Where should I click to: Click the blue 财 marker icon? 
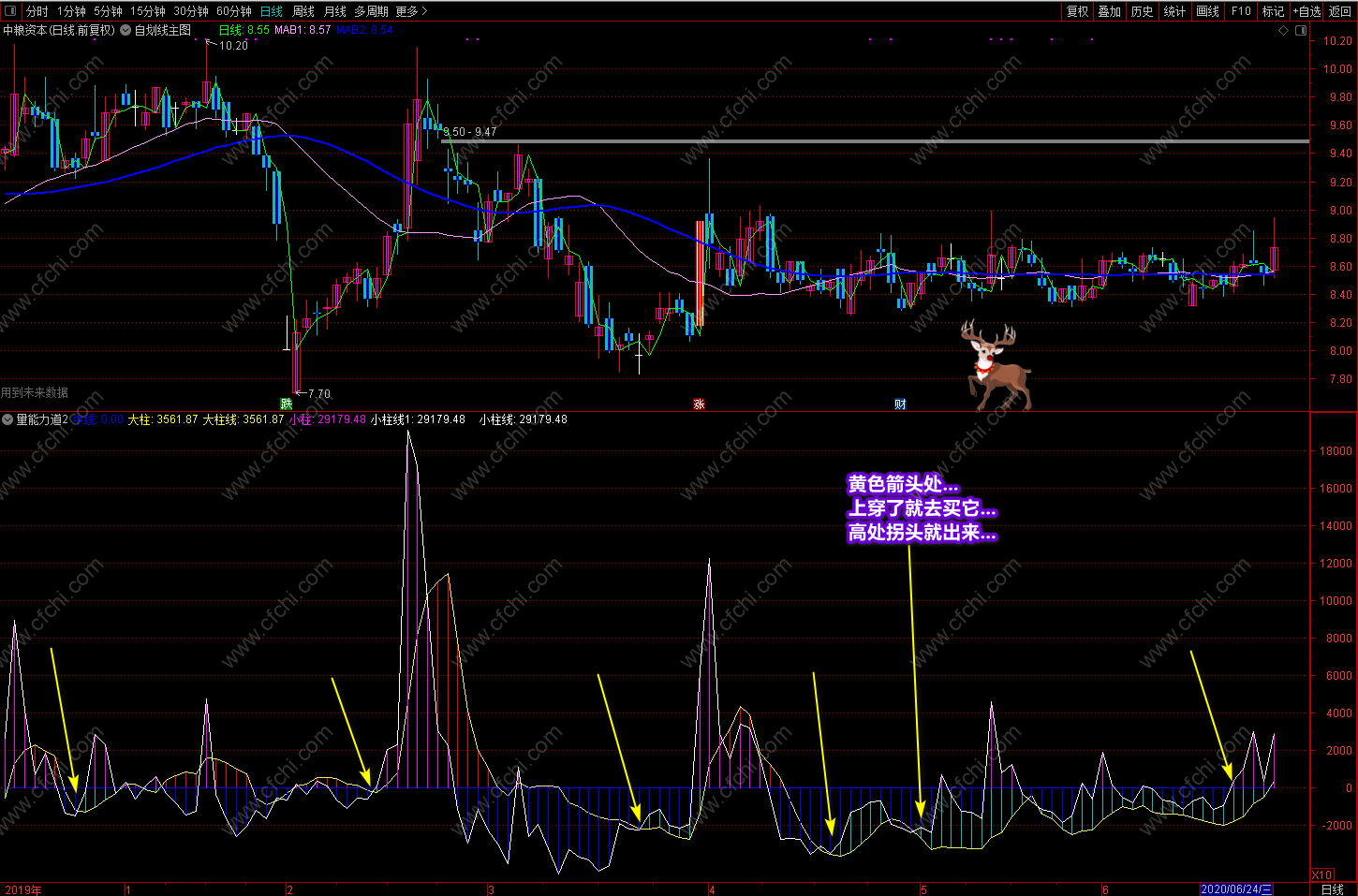click(x=900, y=404)
